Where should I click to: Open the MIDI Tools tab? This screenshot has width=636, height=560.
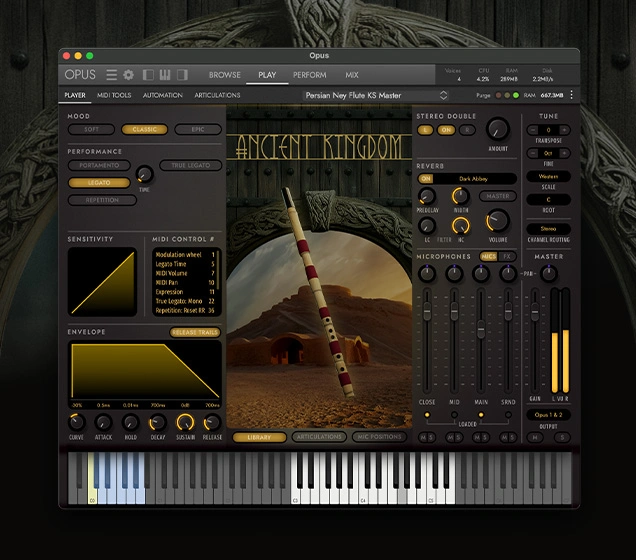114,95
